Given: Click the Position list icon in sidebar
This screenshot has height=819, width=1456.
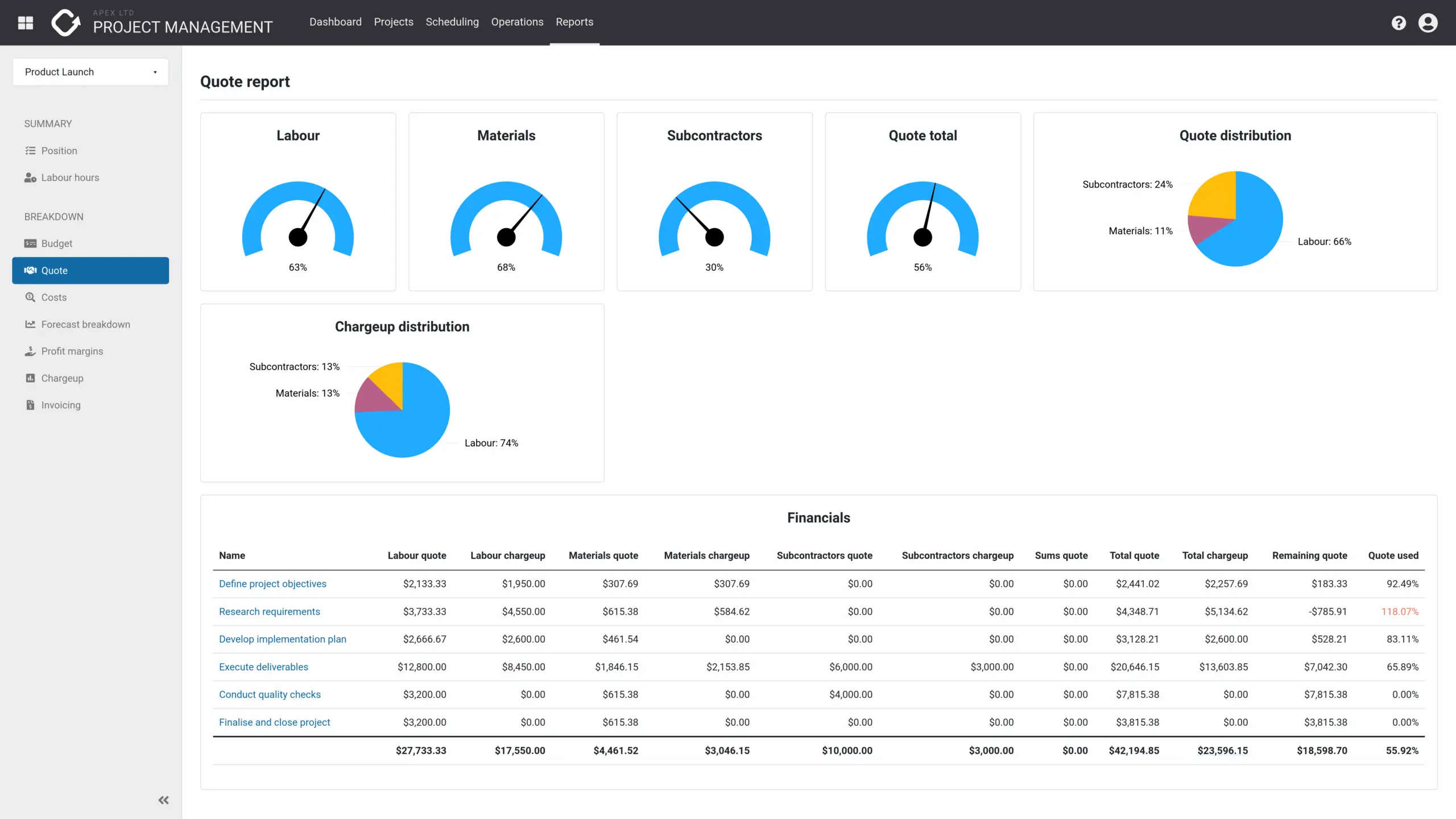Looking at the screenshot, I should 30,151.
